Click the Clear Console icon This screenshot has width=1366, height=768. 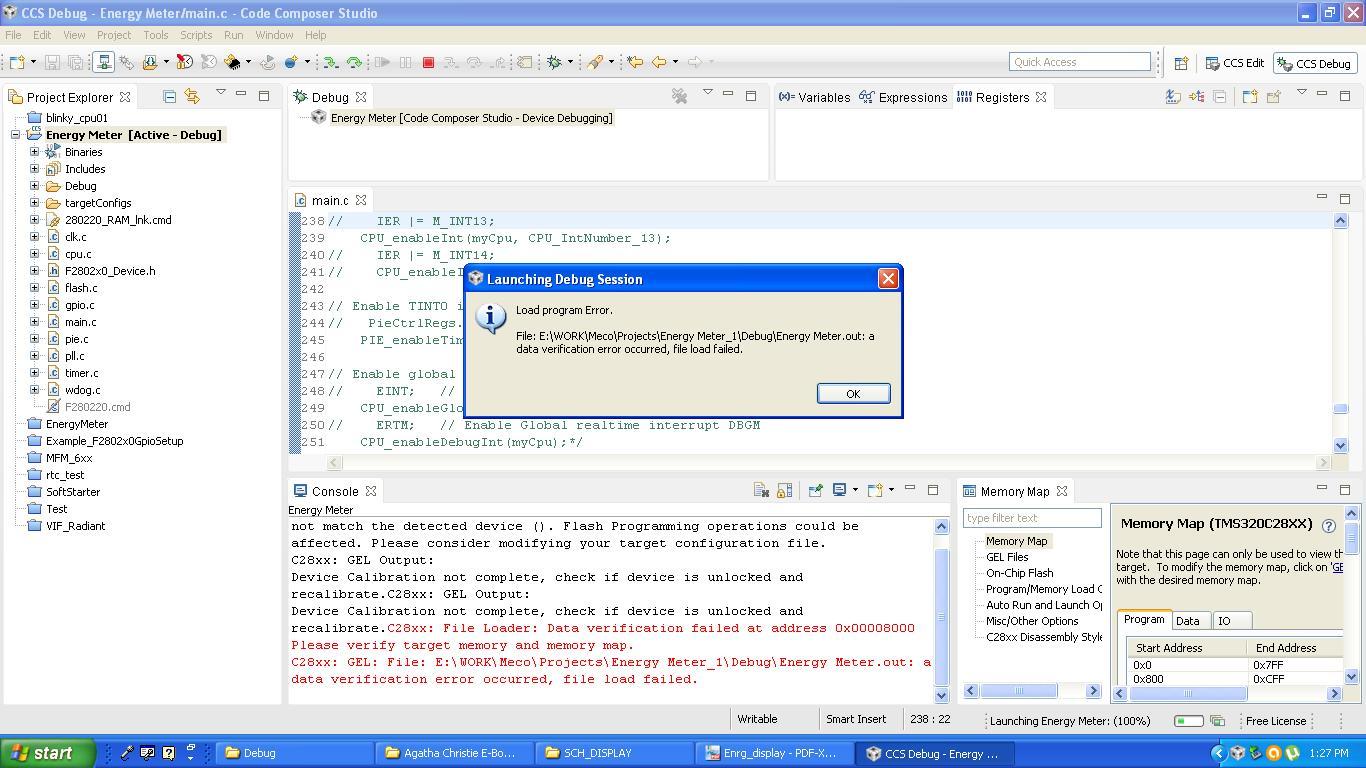[761, 490]
